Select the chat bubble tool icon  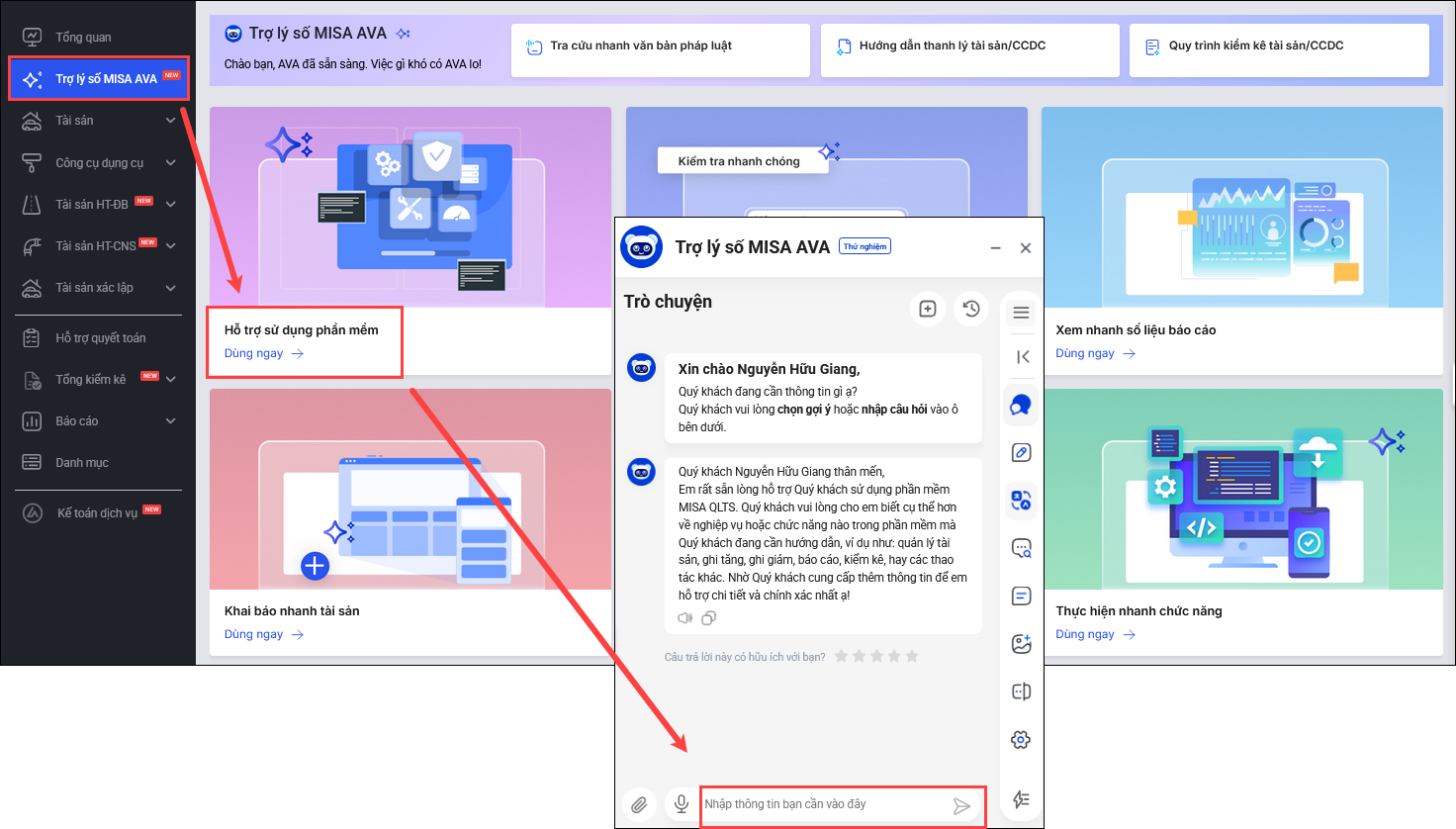(1021, 405)
